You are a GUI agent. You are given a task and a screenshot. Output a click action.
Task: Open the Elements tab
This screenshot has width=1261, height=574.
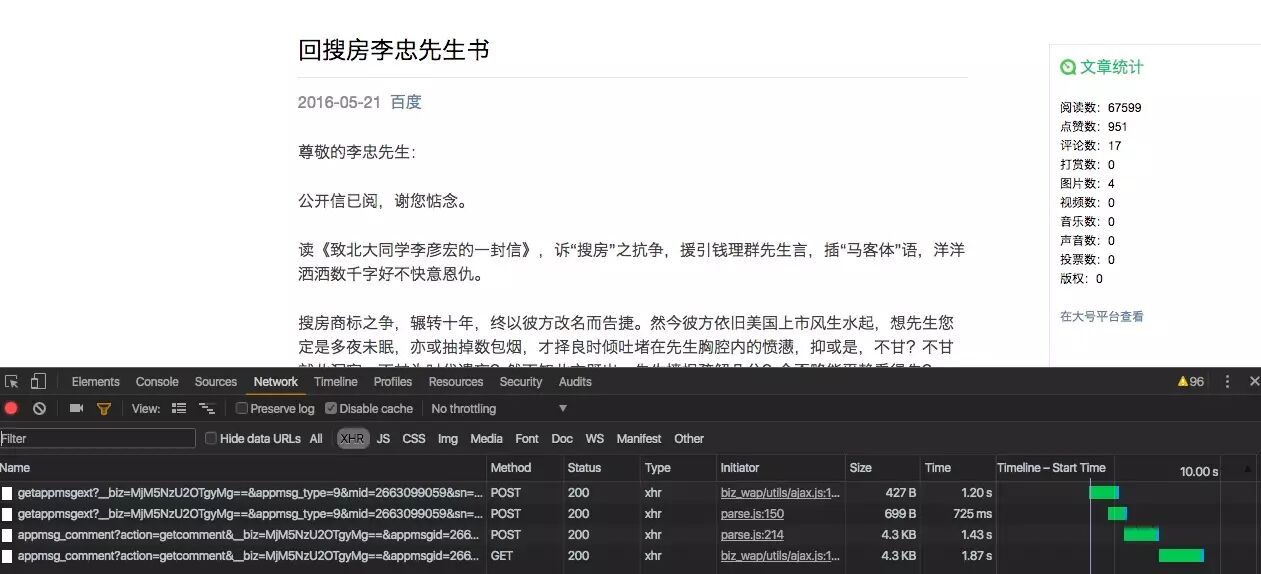(x=95, y=381)
